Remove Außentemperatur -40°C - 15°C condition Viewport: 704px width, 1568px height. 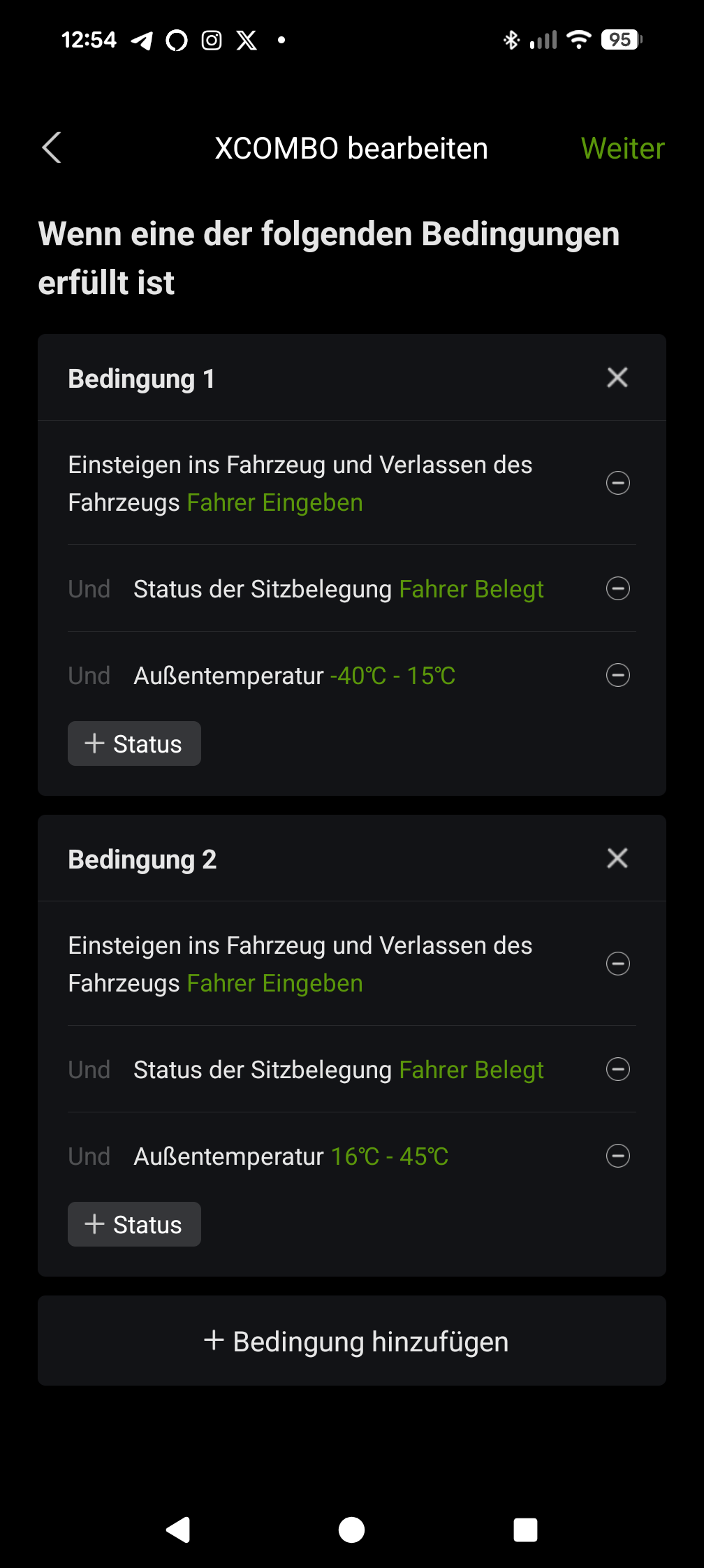(618, 675)
